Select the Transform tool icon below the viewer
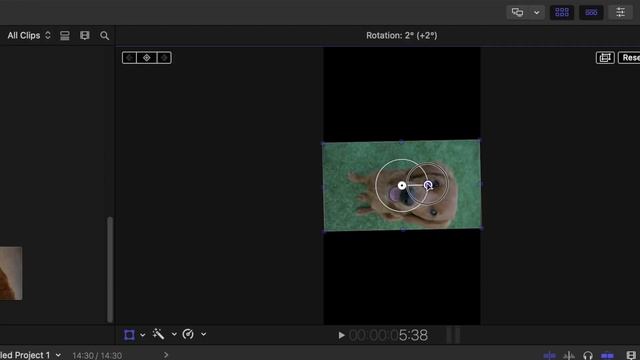 129,335
